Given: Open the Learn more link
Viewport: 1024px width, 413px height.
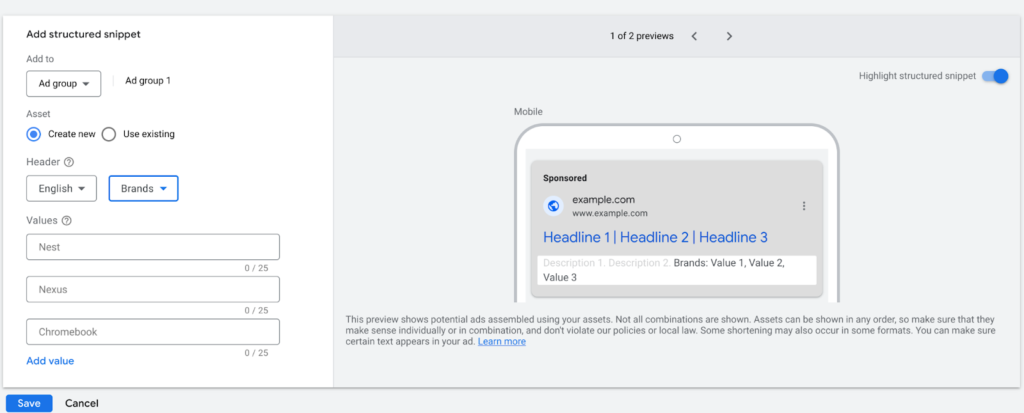Looking at the screenshot, I should click(502, 341).
